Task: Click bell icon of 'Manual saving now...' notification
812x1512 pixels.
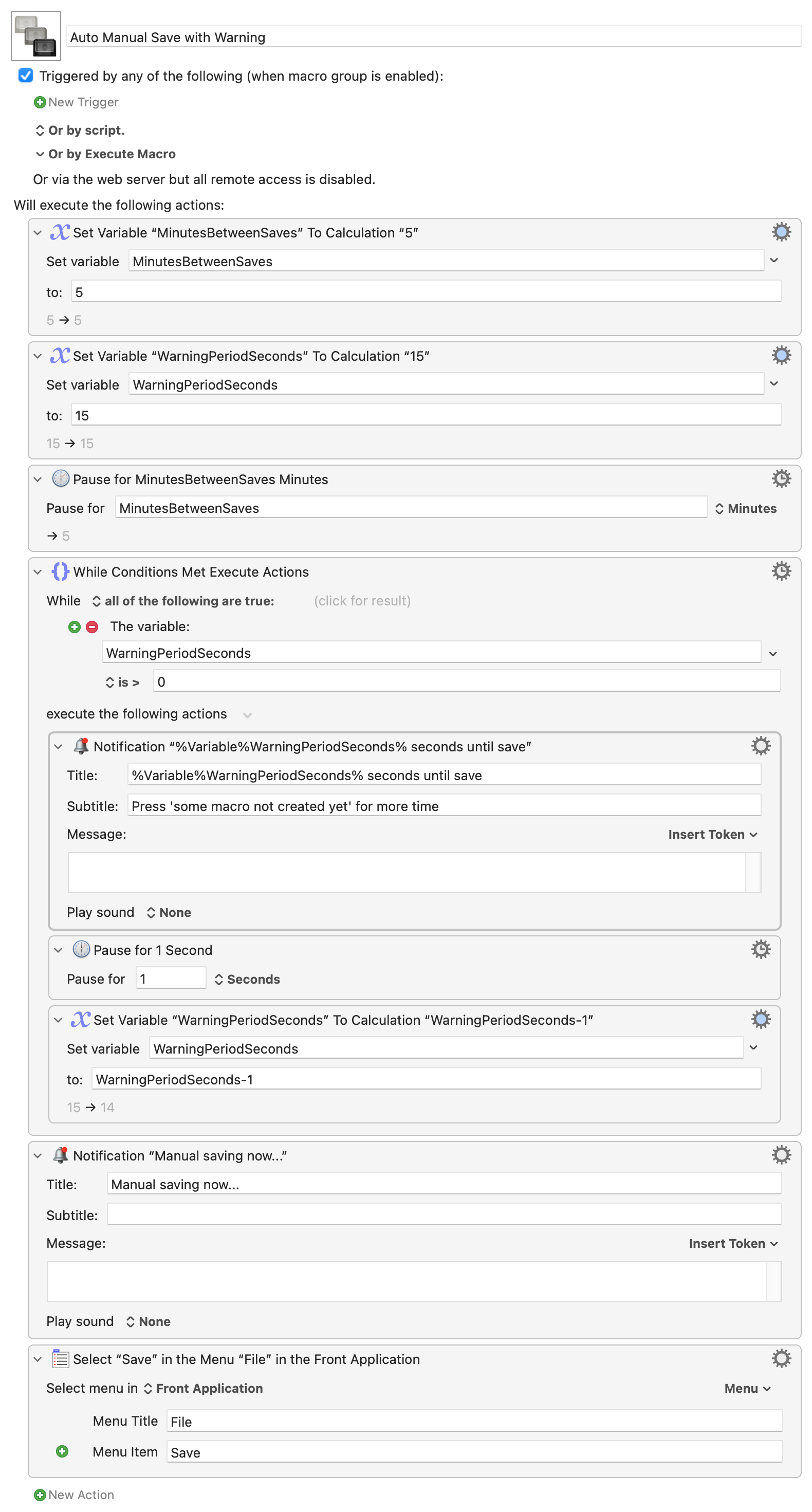Action: point(61,1154)
